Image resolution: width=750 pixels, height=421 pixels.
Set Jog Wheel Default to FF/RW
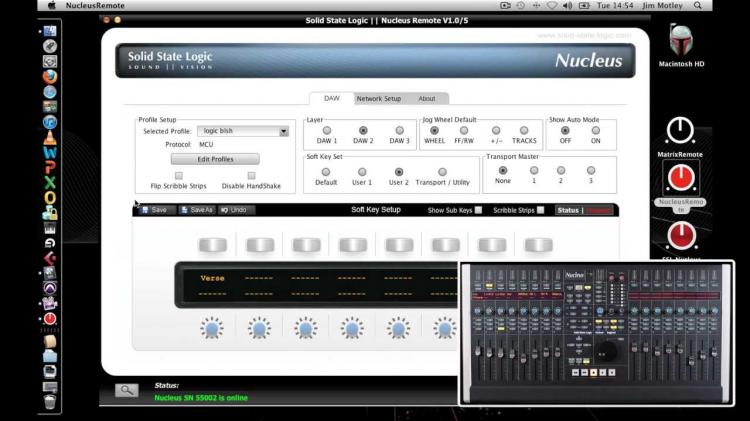click(x=463, y=131)
